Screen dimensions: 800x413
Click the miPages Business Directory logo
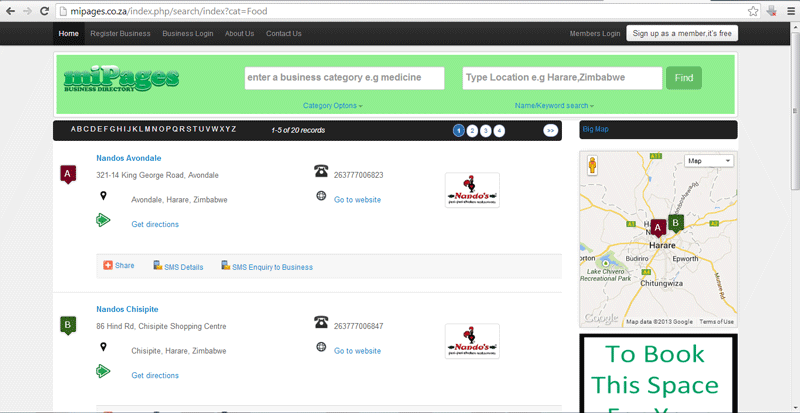(121, 80)
